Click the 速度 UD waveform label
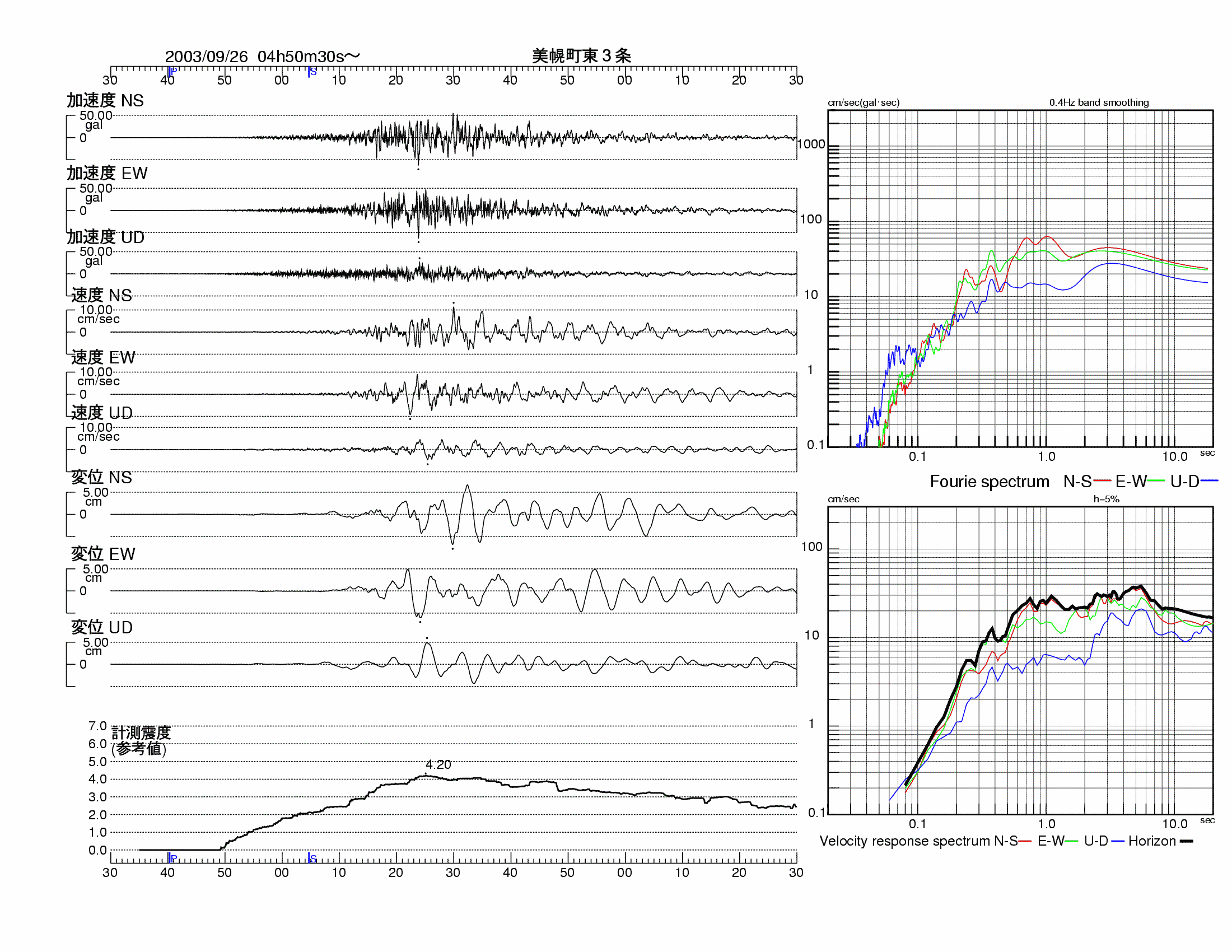This screenshot has height=952, width=1232. [102, 413]
